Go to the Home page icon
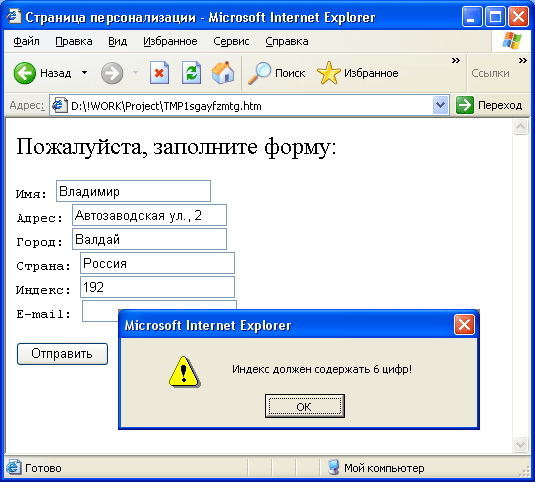Viewport: 535px width, 482px height. pyautogui.click(x=223, y=73)
